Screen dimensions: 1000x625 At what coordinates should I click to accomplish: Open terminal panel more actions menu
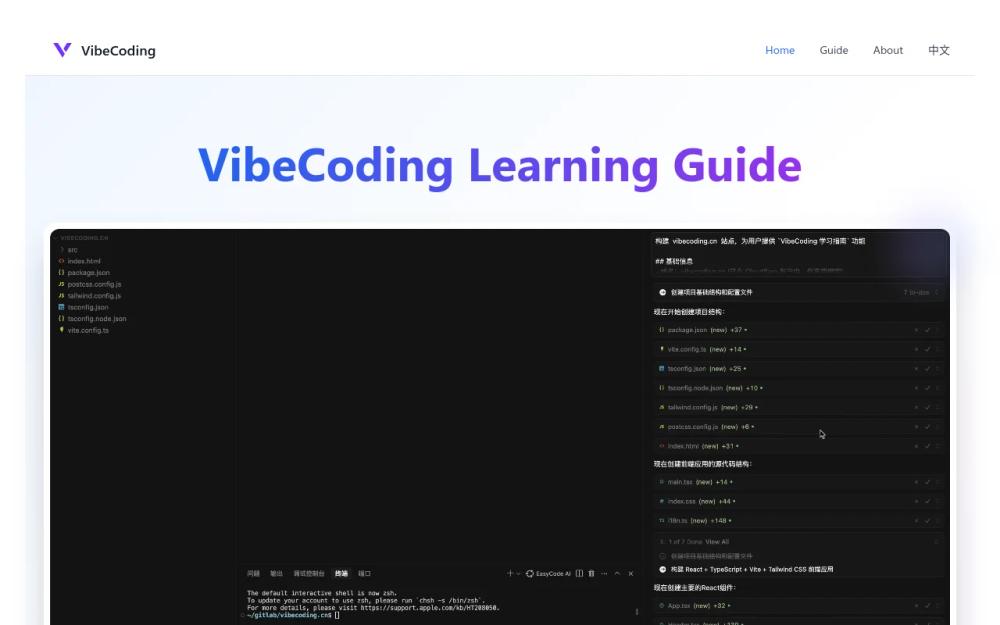pyautogui.click(x=604, y=573)
